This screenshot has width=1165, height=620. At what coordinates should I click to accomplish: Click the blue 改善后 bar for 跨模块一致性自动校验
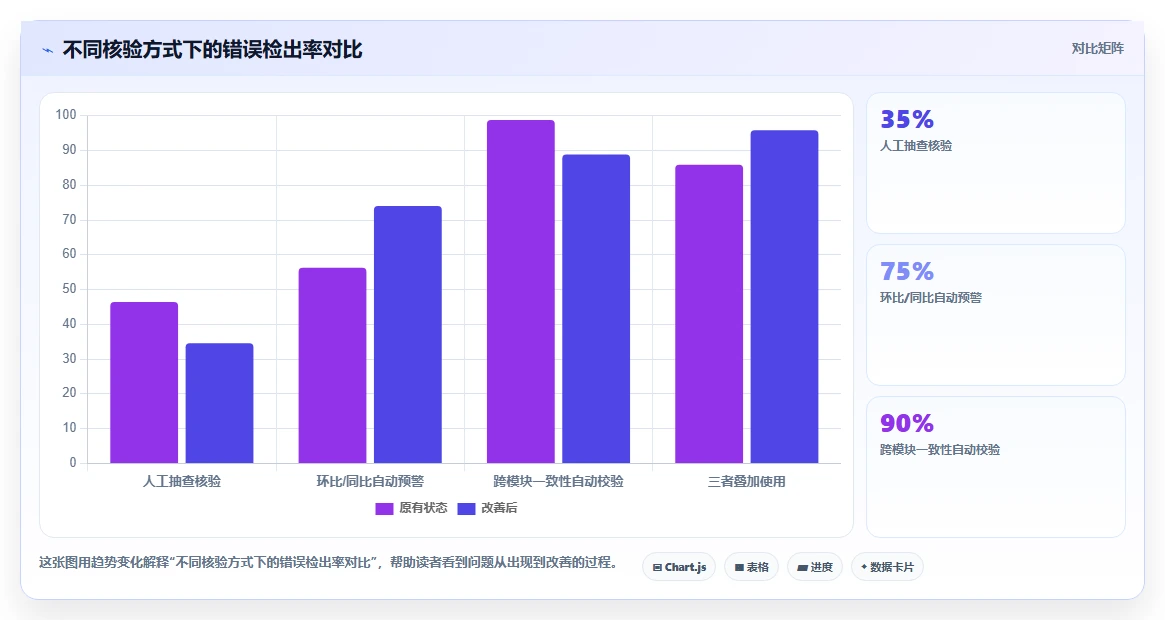point(596,309)
